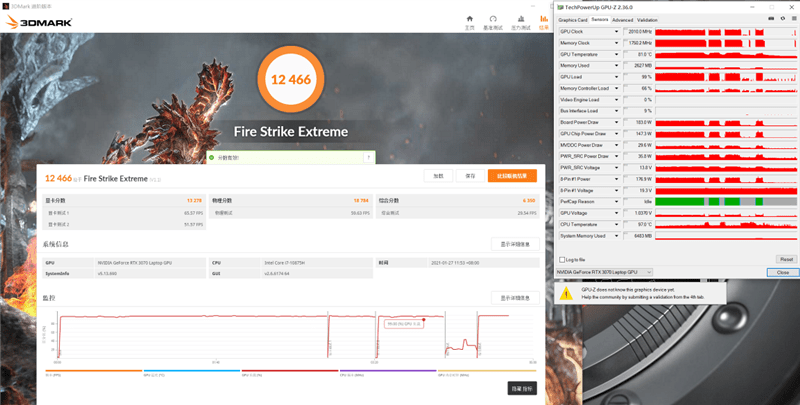Open the 3DMark stress test icon
Screen dimensions: 800x405
coord(520,19)
